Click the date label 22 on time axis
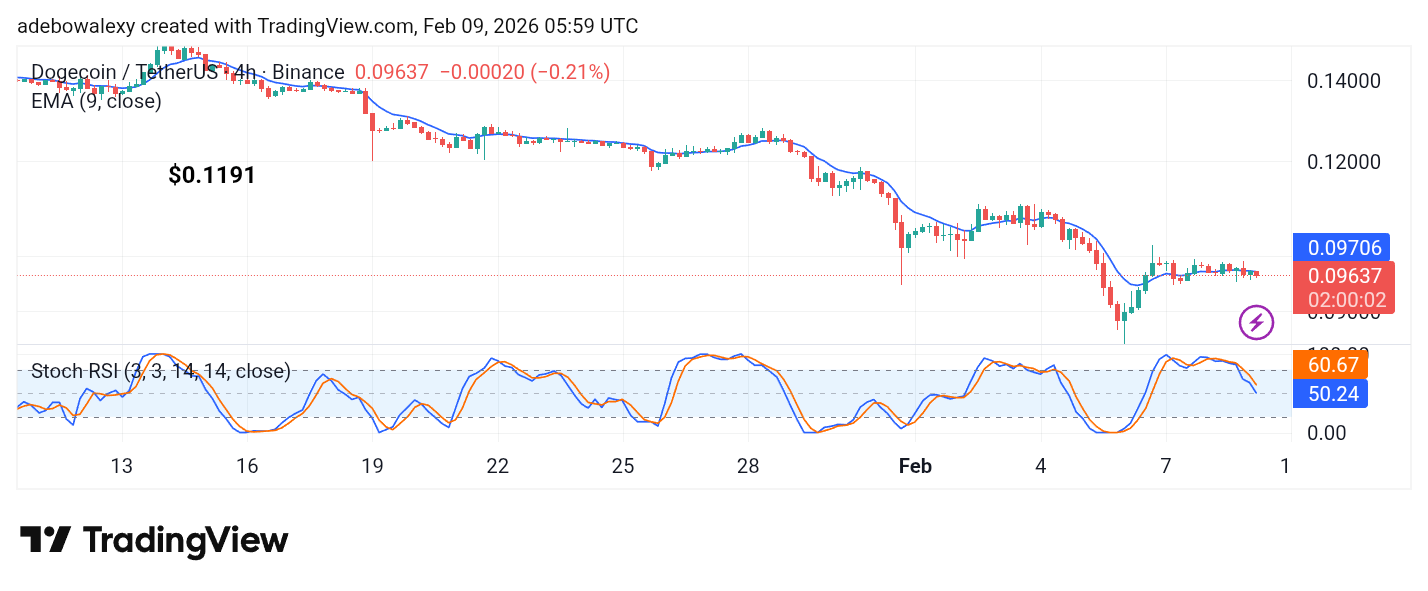 [497, 466]
